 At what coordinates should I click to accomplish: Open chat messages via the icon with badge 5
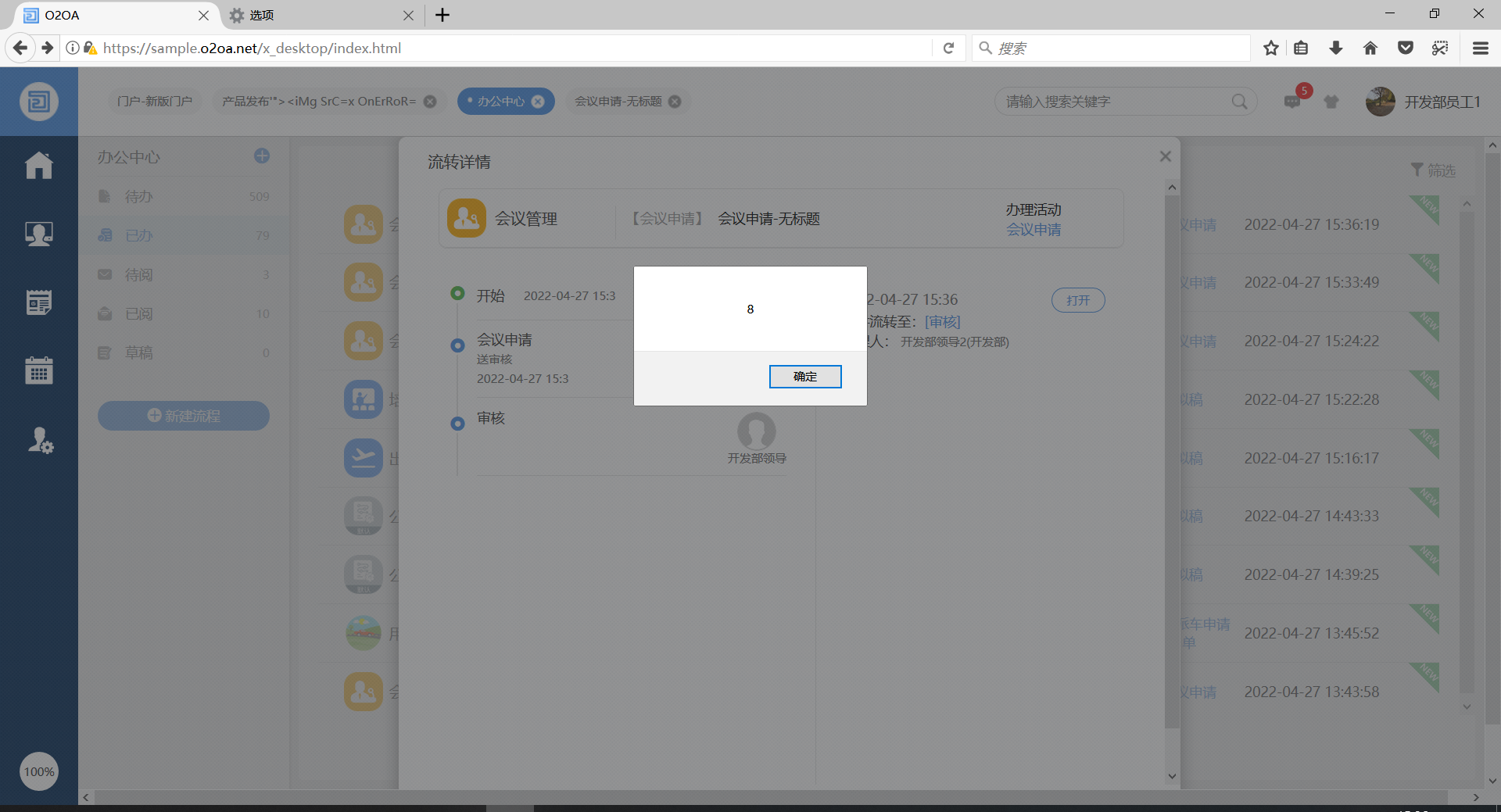[x=1291, y=102]
